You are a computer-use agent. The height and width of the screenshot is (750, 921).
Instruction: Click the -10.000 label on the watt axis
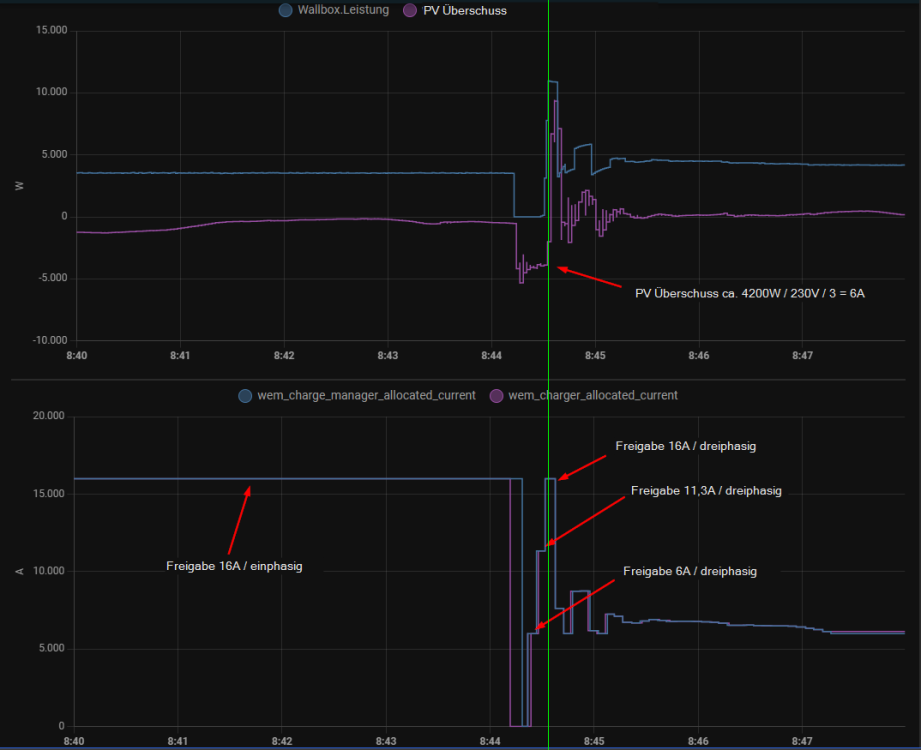coord(46,341)
